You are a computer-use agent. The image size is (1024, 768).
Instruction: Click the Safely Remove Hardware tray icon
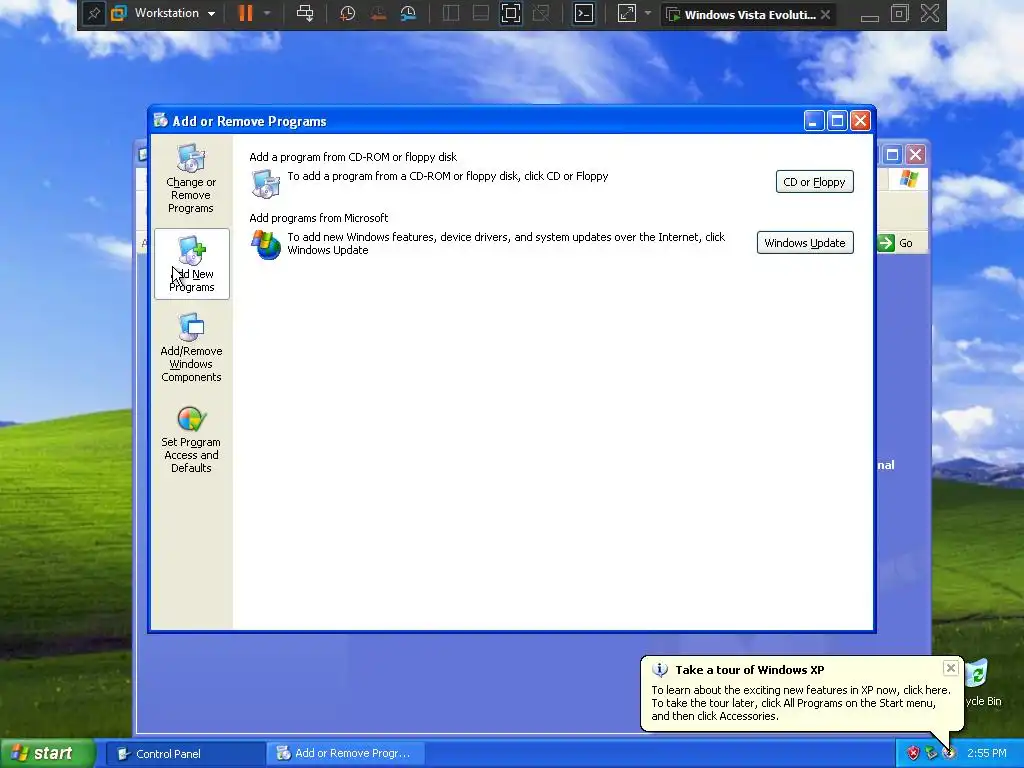931,754
